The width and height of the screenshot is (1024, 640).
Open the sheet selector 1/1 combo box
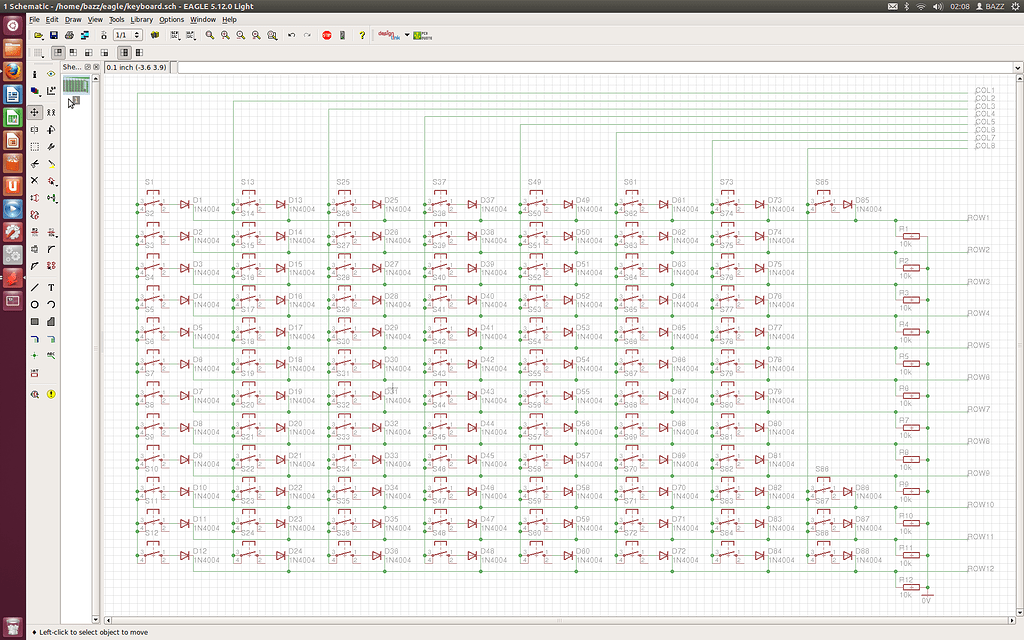pyautogui.click(x=127, y=35)
